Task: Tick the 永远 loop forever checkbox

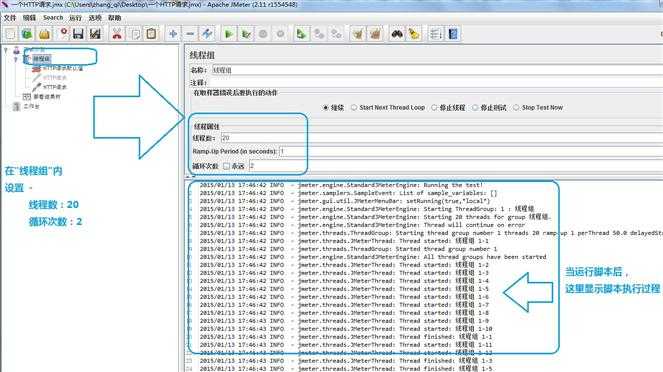Action: (x=227, y=166)
